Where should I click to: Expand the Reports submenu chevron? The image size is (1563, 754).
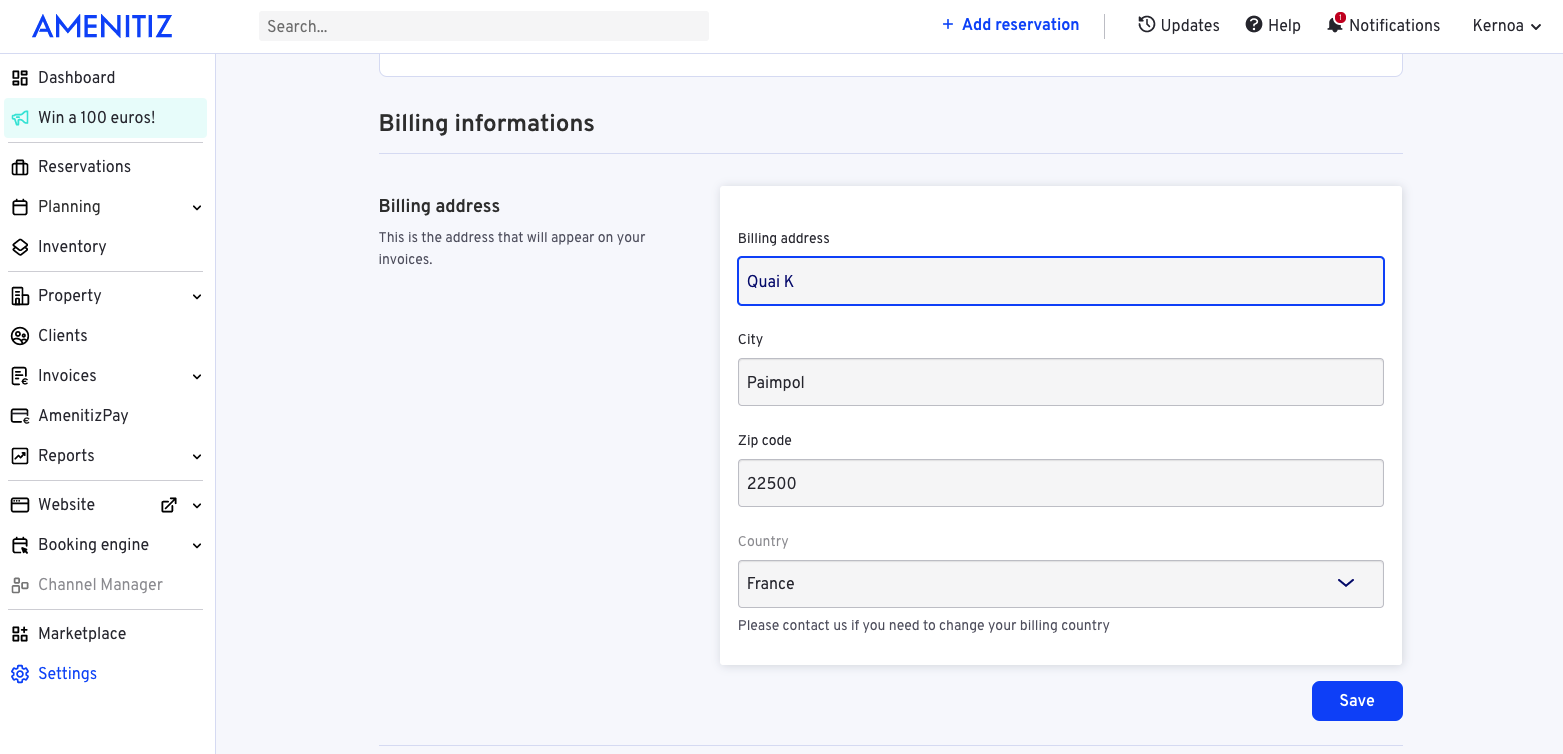[197, 457]
